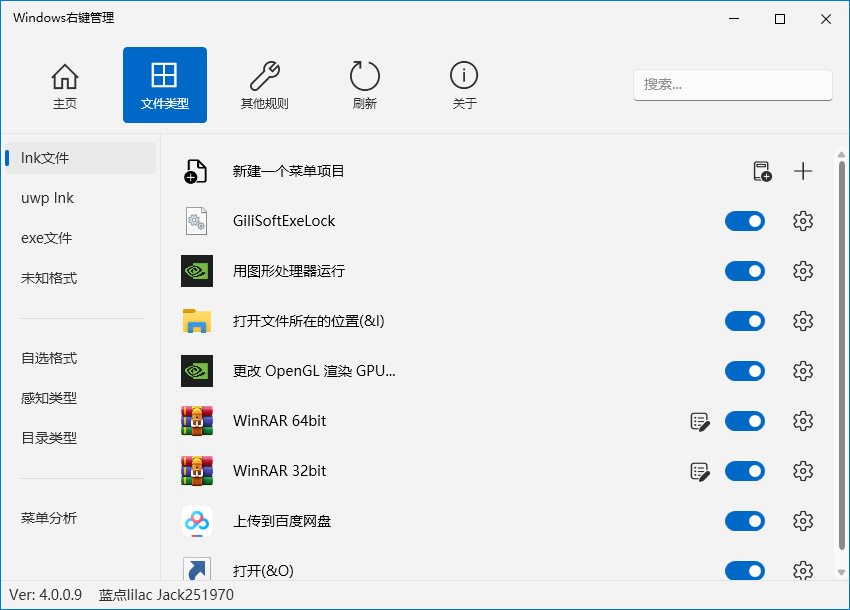Toggle WinRAR 64bit switch
The height and width of the screenshot is (610, 850).
coord(745,421)
